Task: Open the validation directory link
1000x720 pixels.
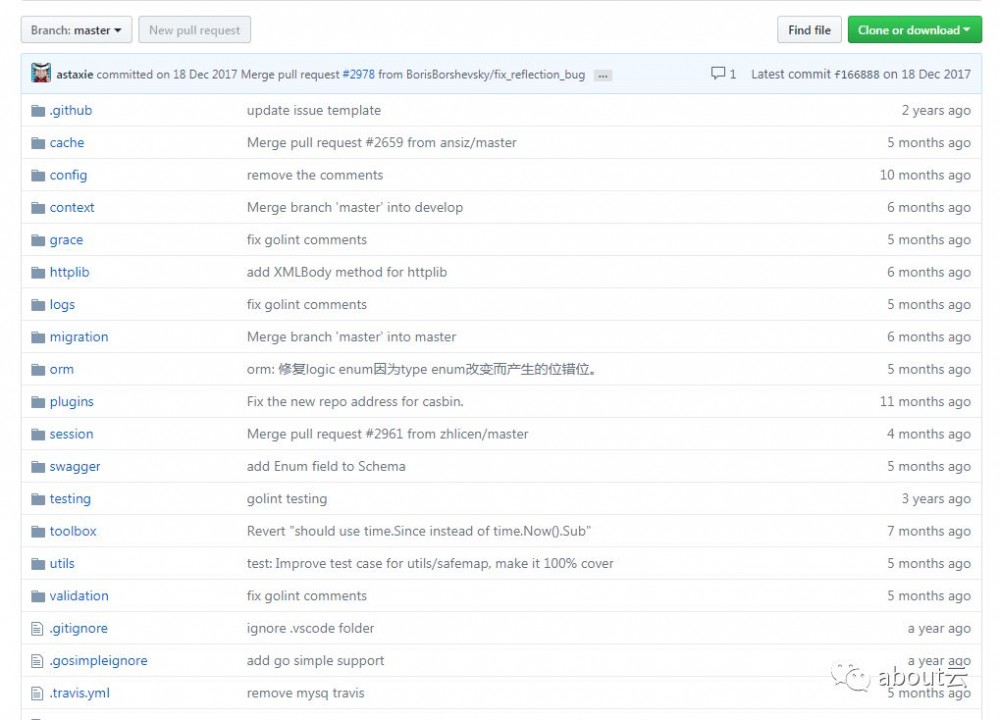Action: (79, 596)
